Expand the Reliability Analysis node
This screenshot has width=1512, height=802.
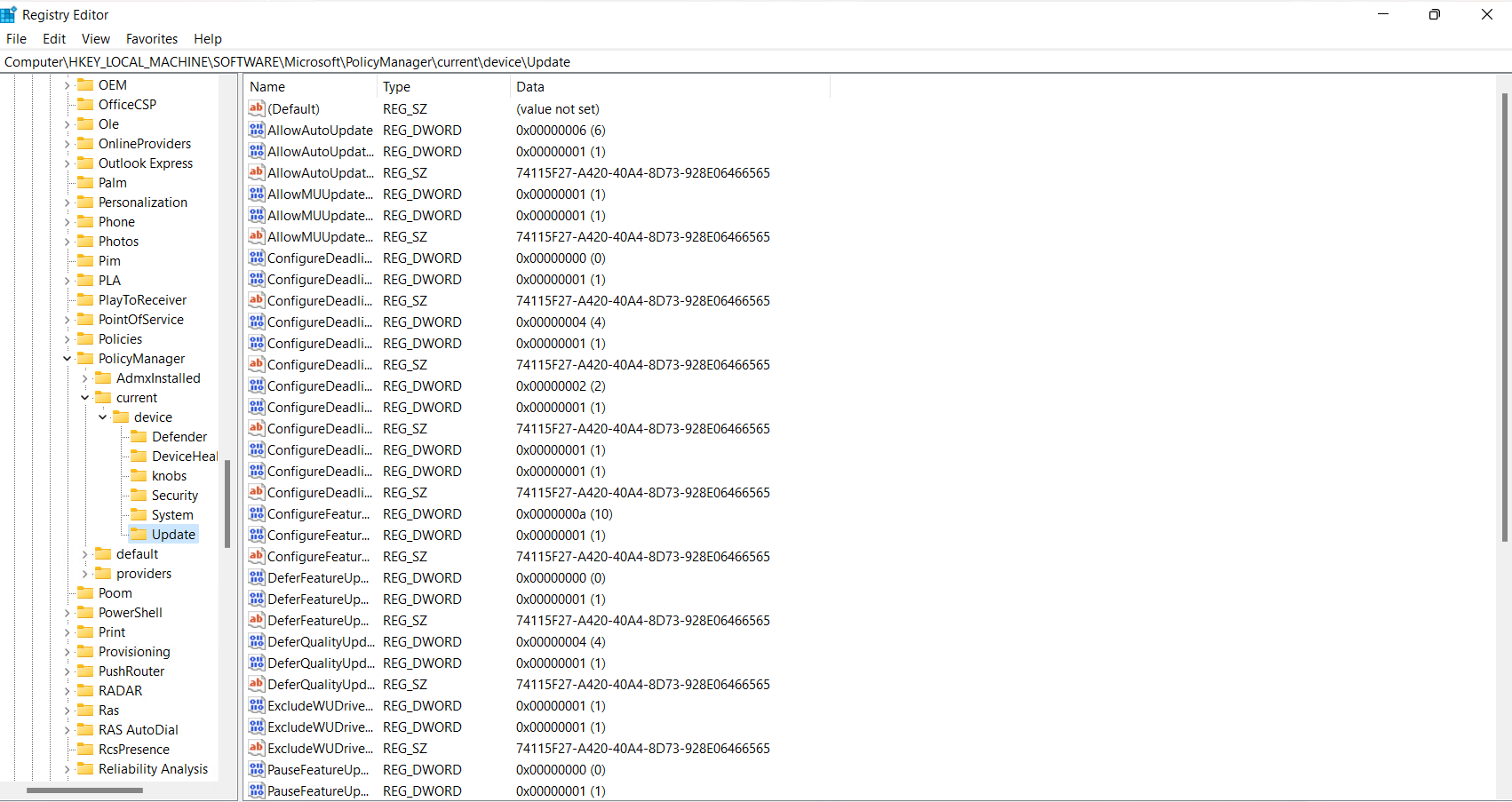67,769
